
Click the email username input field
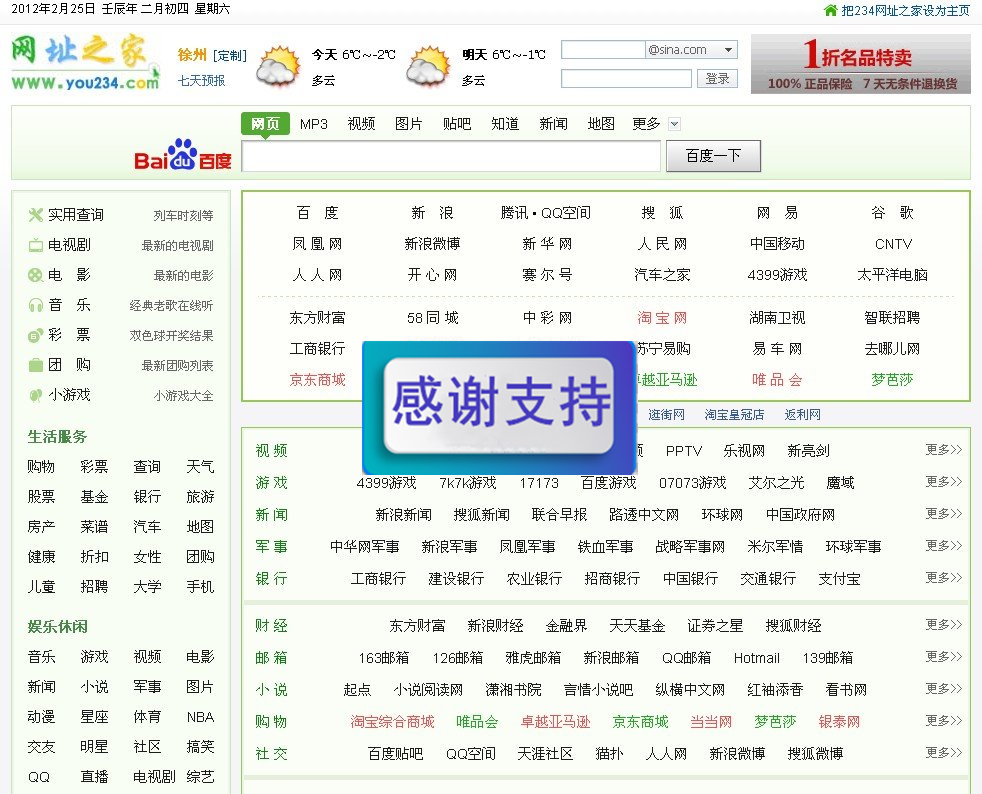pyautogui.click(x=603, y=49)
